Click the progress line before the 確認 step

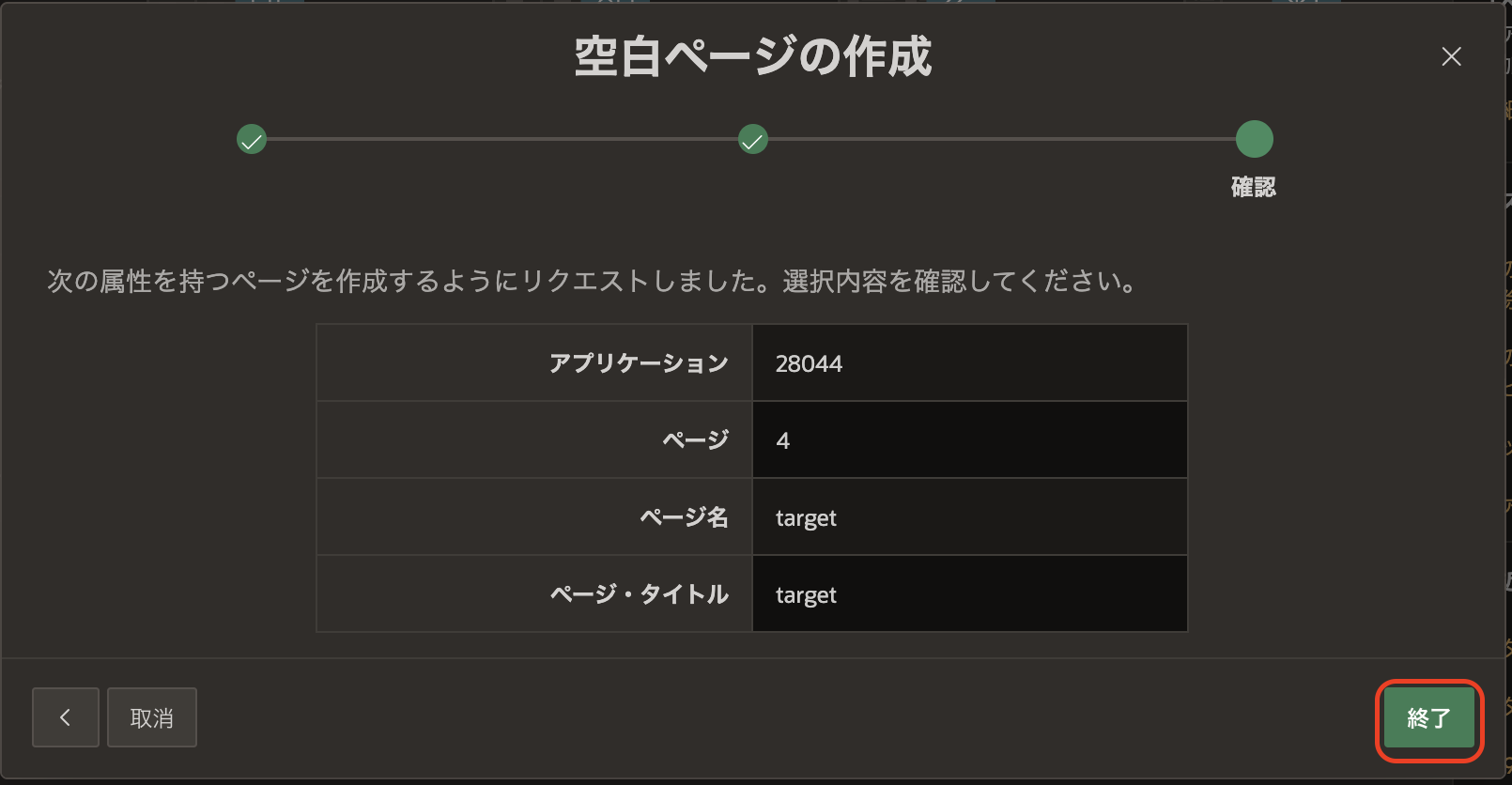pos(1002,139)
